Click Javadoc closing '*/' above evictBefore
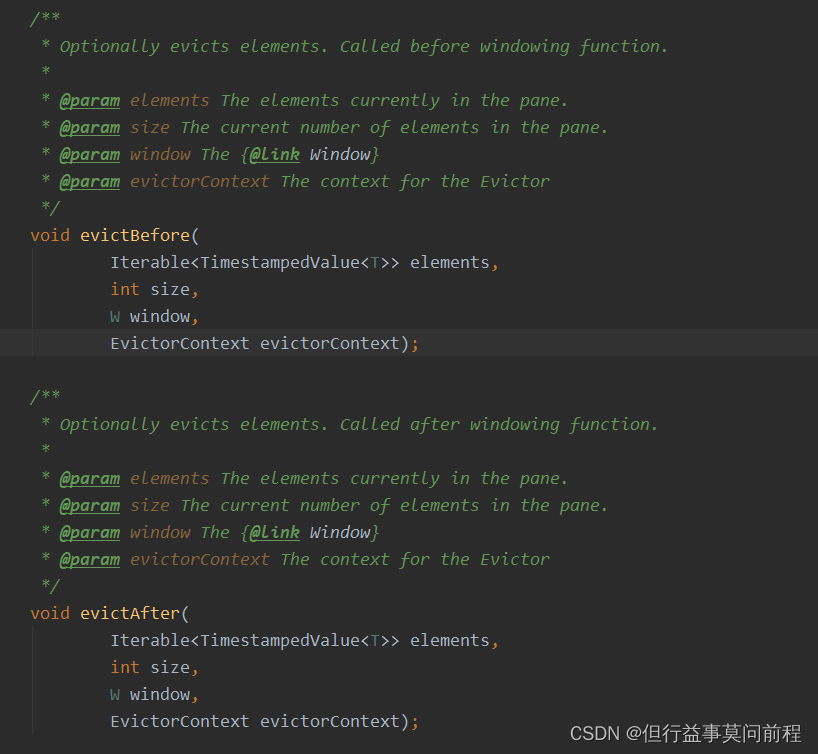 pos(51,208)
